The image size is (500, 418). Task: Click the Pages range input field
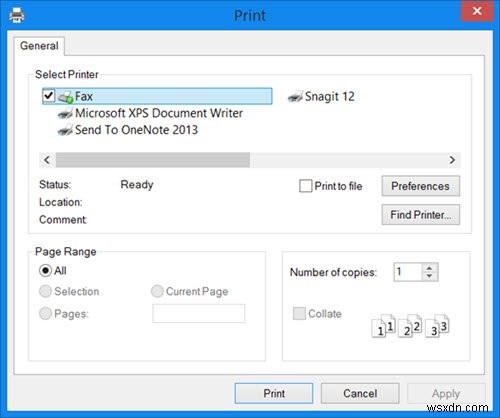[x=199, y=313]
